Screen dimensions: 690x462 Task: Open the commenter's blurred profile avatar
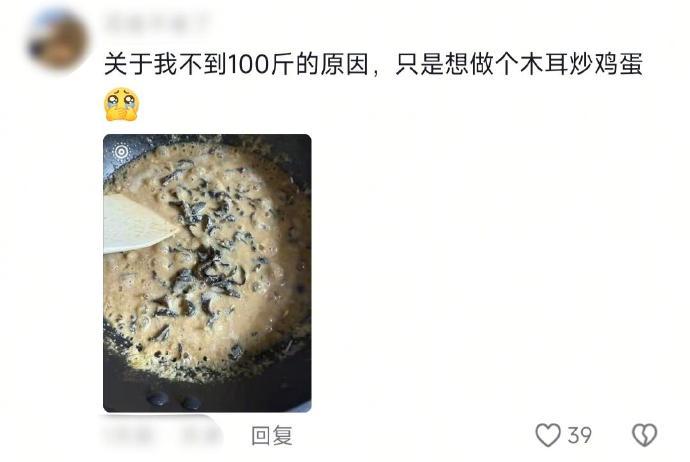(x=58, y=40)
